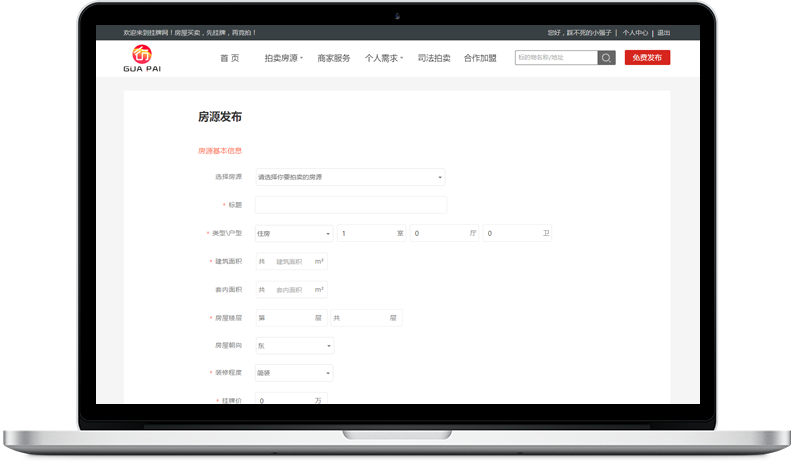Click the 建筑面积 input field
Image resolution: width=793 pixels, height=462 pixels.
[x=291, y=261]
